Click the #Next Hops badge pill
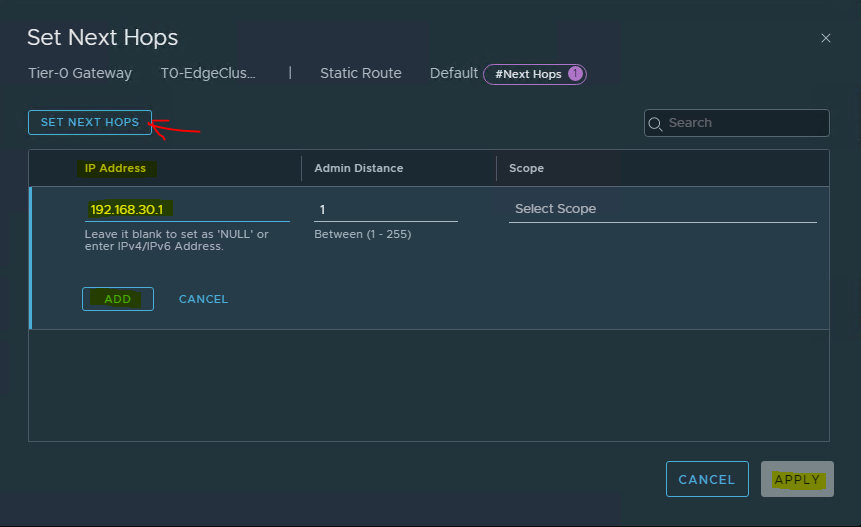This screenshot has height=527, width=861. pos(535,74)
